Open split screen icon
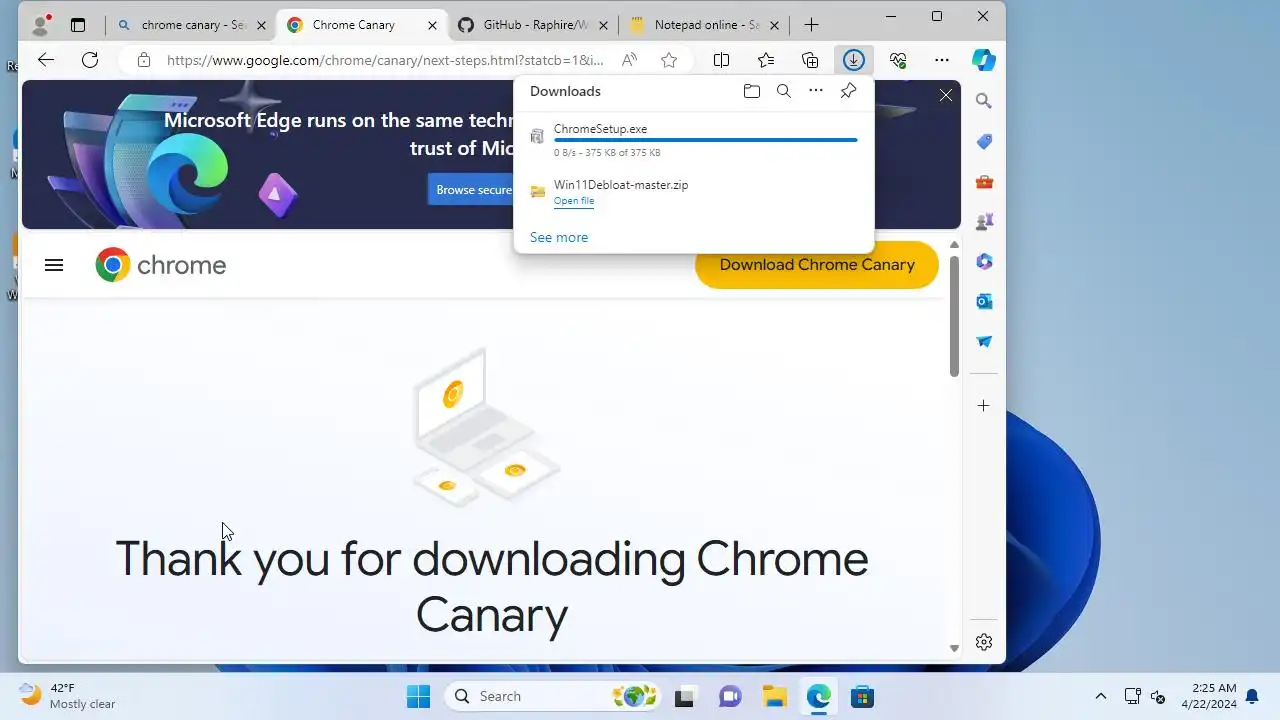 pyautogui.click(x=721, y=60)
